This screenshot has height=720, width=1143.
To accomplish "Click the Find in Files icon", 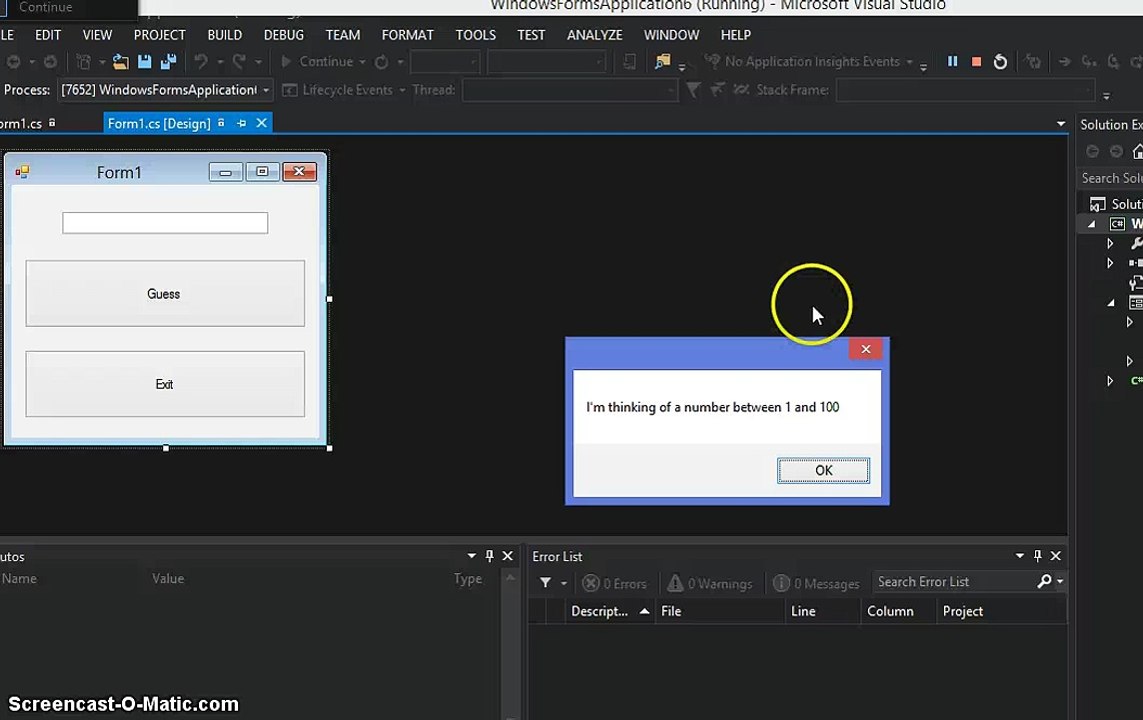I will point(662,62).
